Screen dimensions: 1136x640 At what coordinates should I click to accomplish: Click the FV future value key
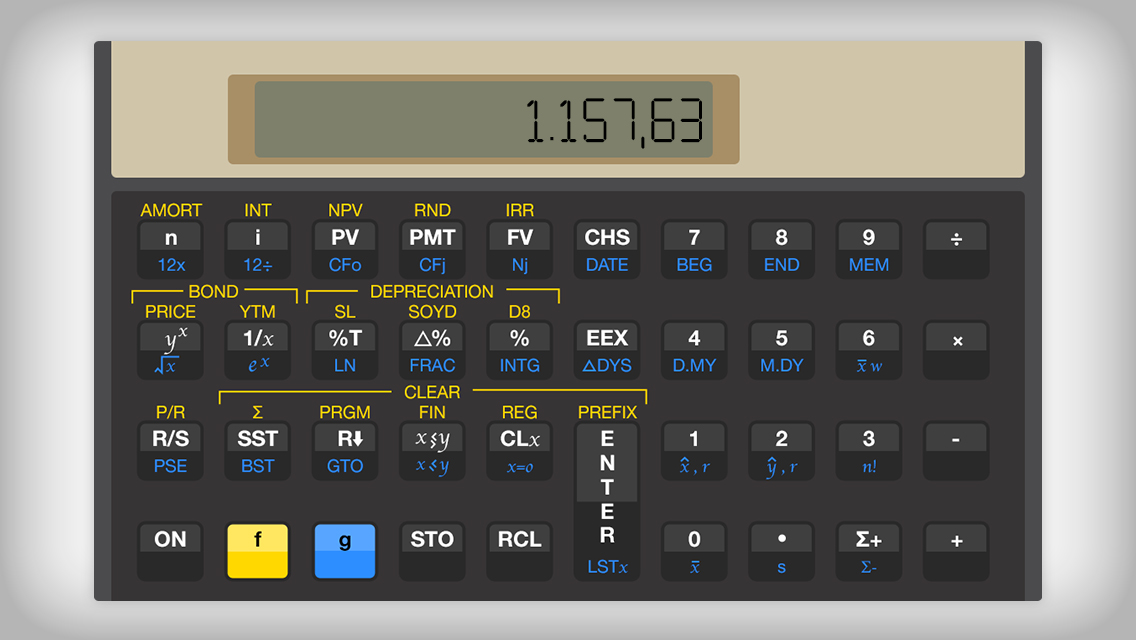coord(519,249)
